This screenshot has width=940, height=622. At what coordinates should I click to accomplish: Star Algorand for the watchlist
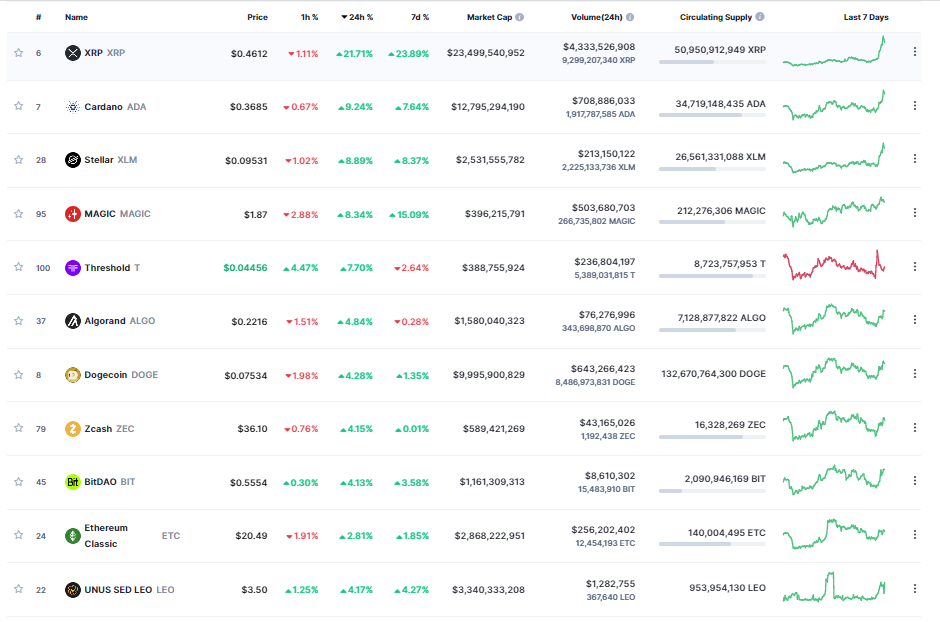coord(19,321)
